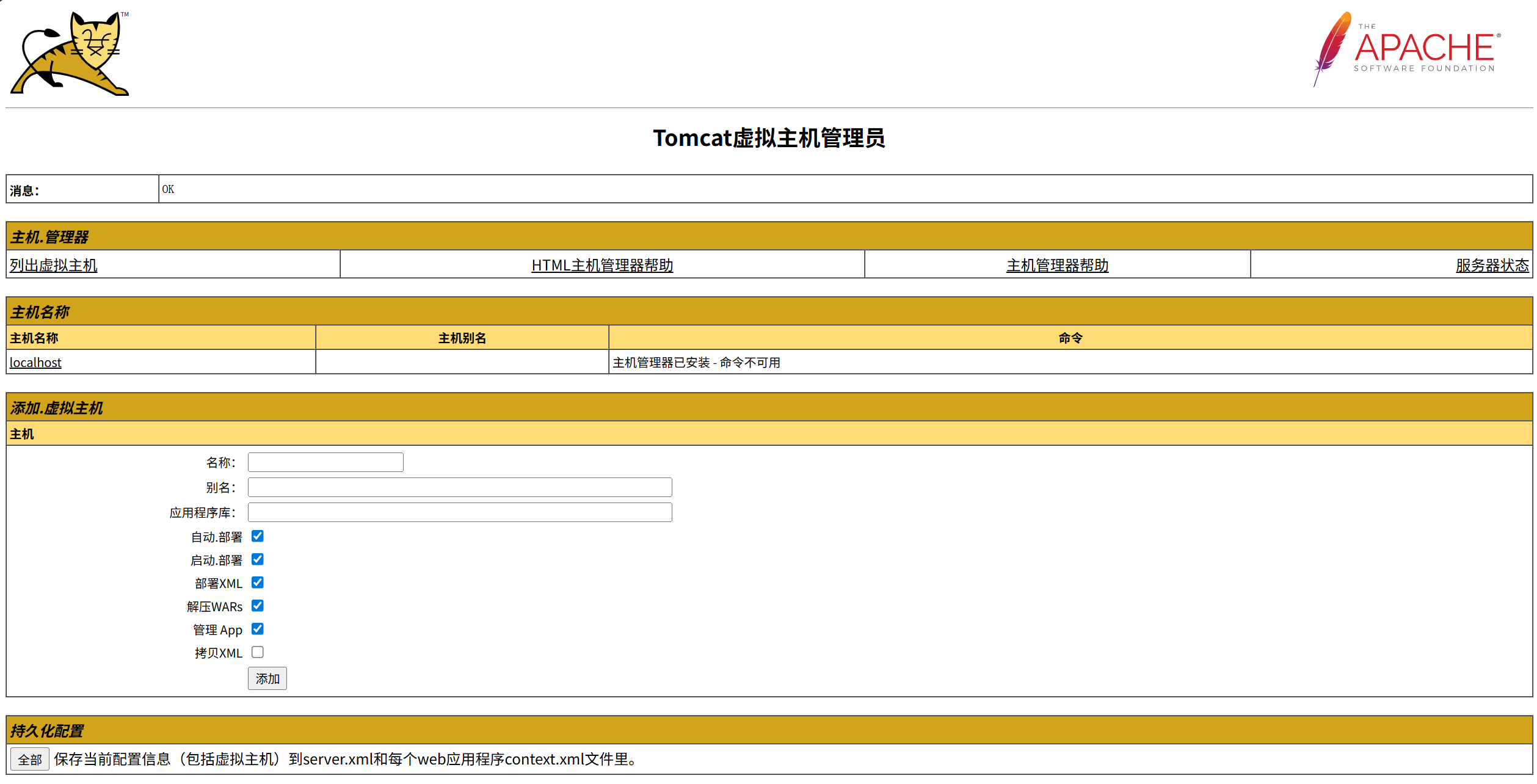Select the 消息 OK row
The image size is (1537, 784).
click(169, 189)
